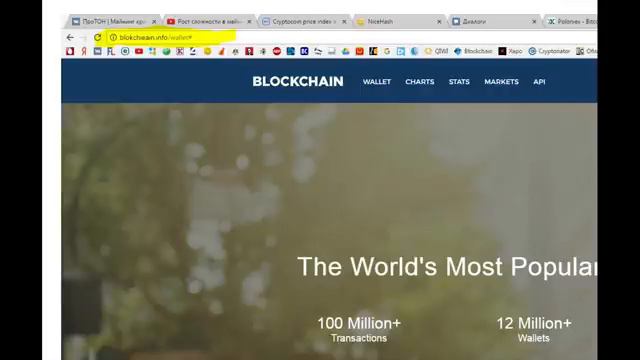Click the site info icon in address bar
640x360 pixels.
tap(113, 38)
